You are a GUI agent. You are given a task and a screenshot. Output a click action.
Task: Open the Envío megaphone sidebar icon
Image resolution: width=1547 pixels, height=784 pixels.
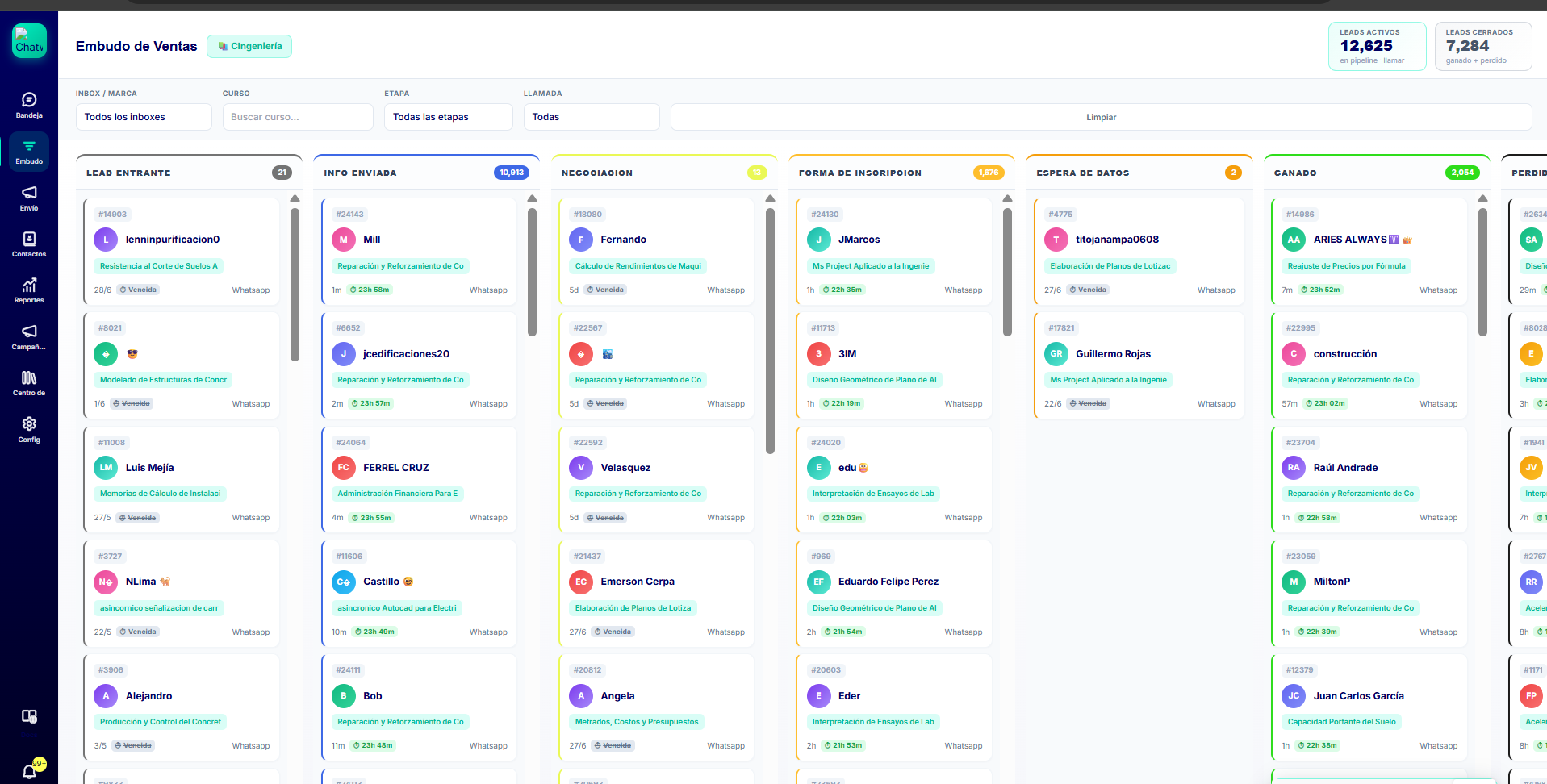click(x=29, y=198)
